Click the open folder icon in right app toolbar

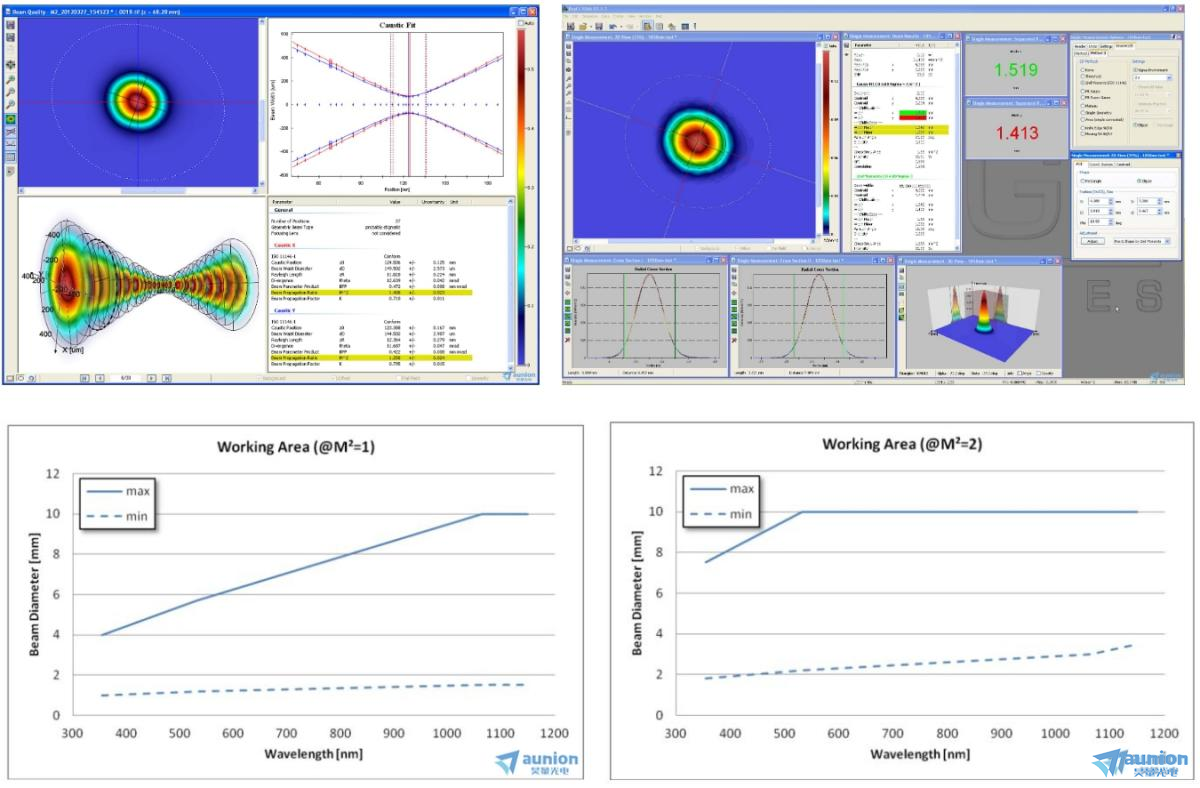[582, 27]
